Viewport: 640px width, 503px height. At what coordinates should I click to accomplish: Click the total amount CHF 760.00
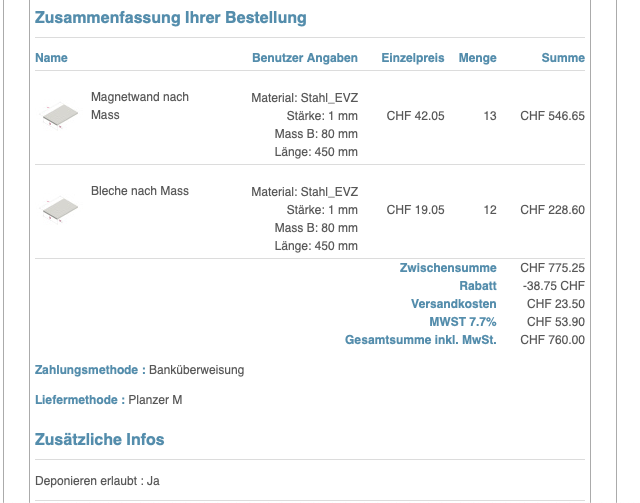coord(552,340)
